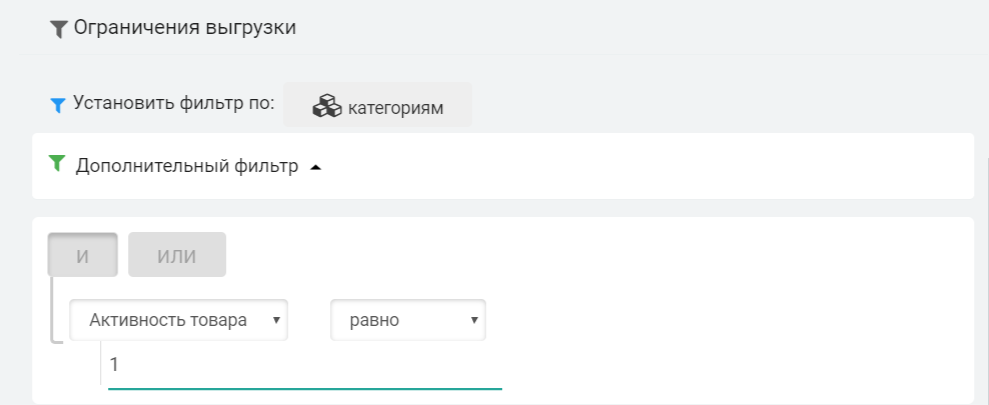
Task: Collapse Дополнительный фильтр using the triangle arrow
Action: pos(316,167)
